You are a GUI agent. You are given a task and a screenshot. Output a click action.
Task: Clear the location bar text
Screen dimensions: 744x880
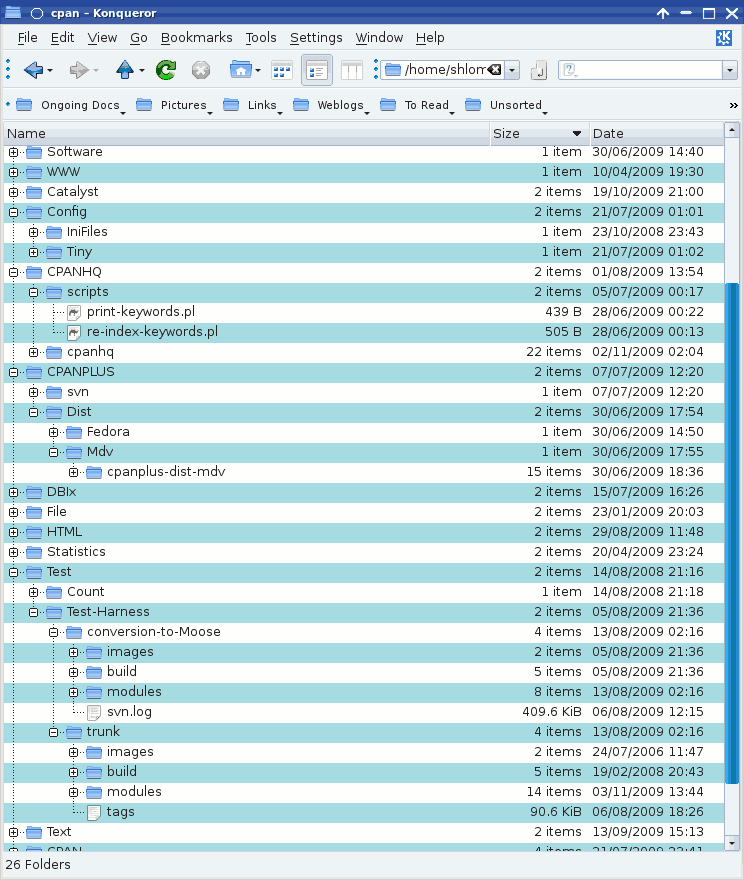click(x=494, y=70)
